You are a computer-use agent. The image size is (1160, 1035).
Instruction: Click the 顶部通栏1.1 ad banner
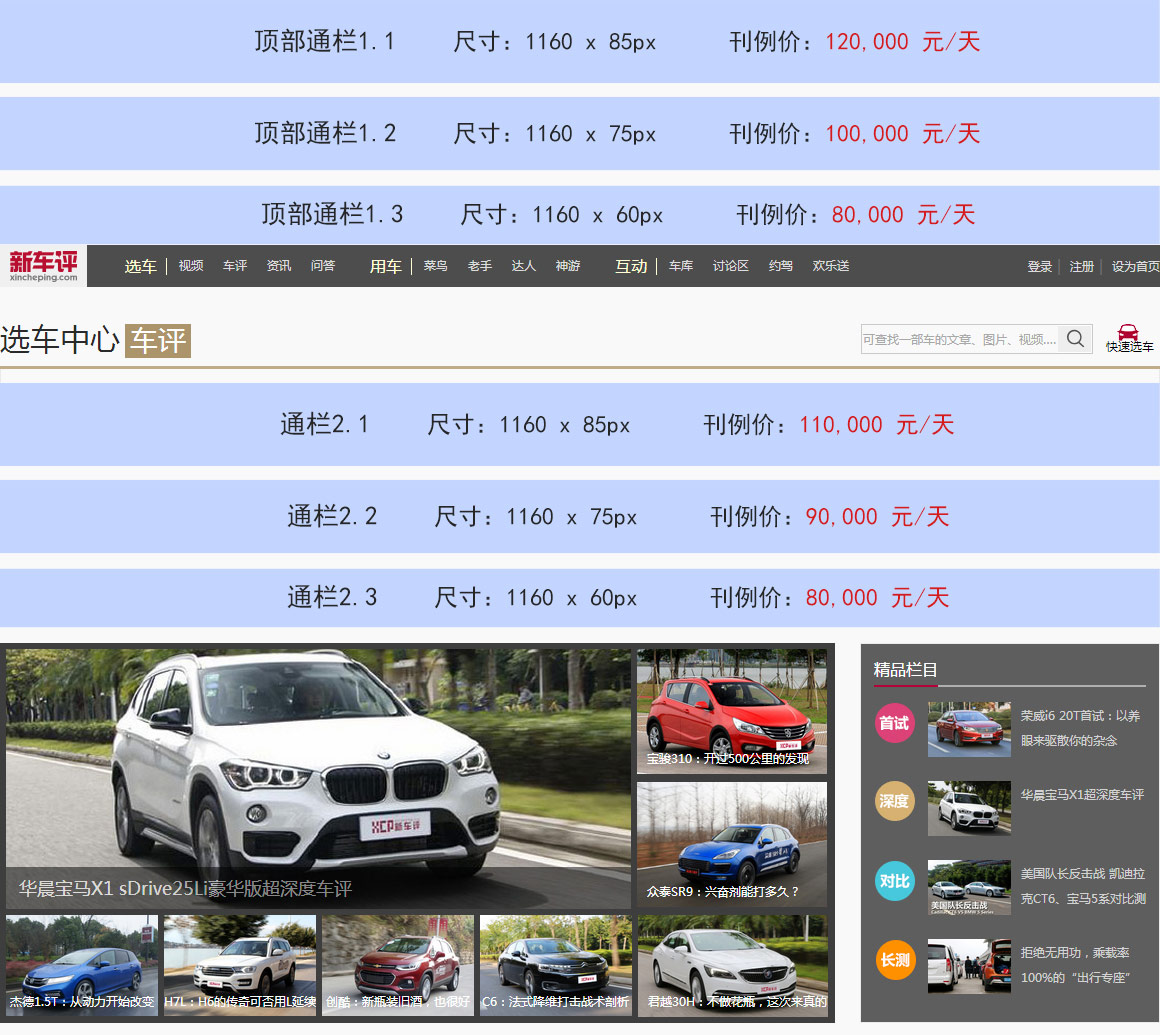point(580,41)
